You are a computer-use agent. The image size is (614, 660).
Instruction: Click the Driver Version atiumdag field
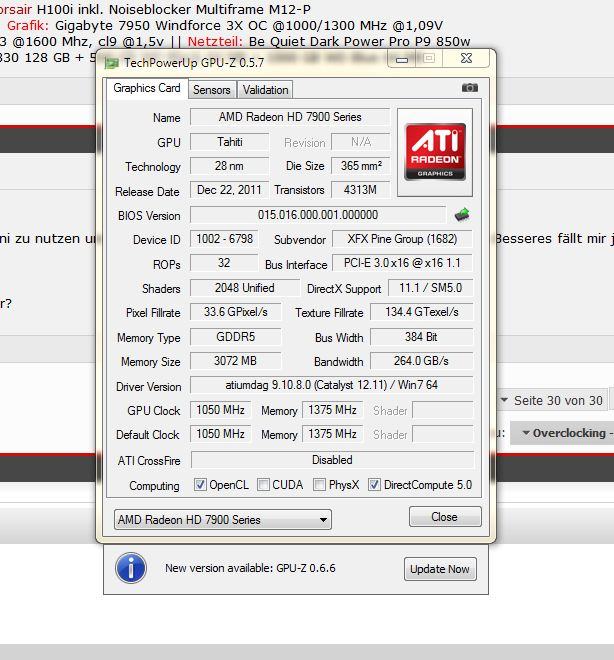[331, 385]
